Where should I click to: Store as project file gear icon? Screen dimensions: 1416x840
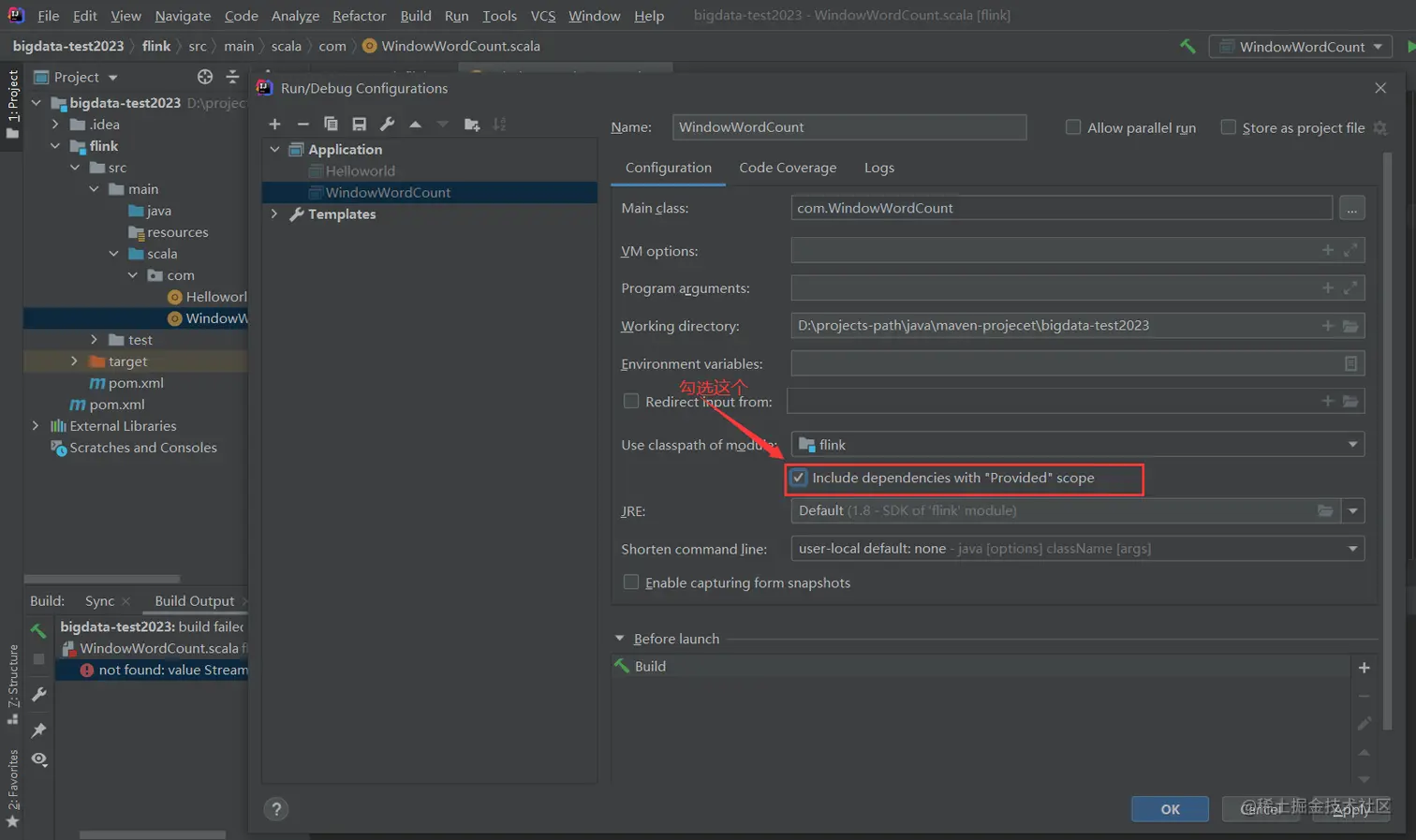pos(1379,127)
